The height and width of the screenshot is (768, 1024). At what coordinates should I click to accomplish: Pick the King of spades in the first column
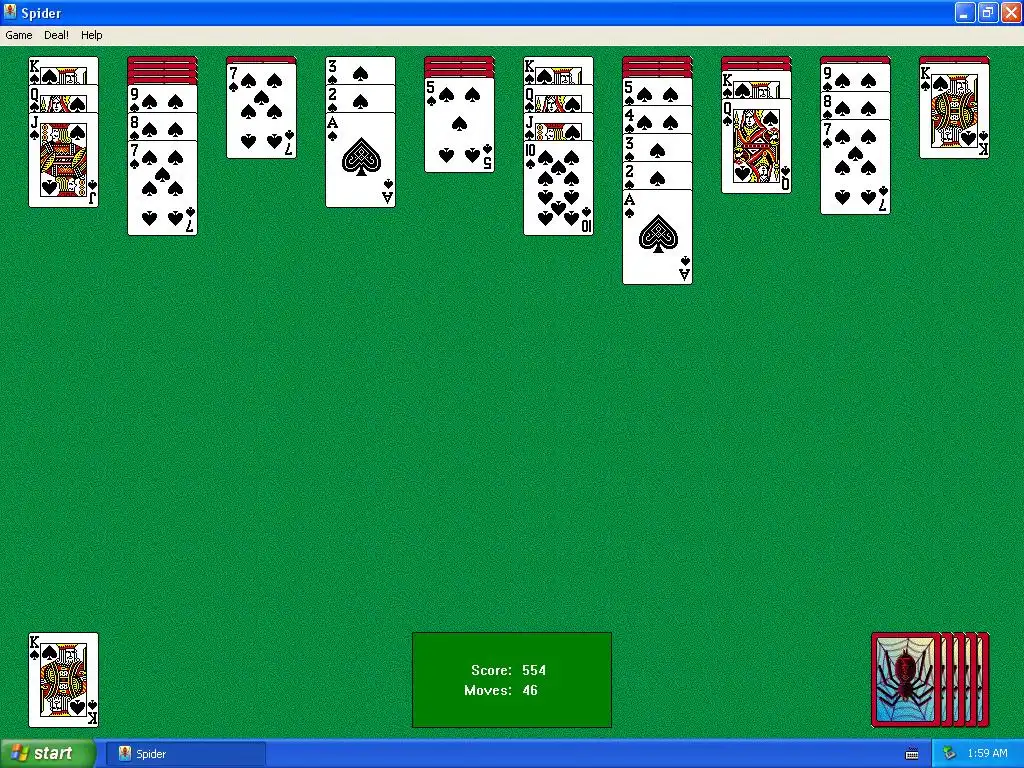pos(63,71)
